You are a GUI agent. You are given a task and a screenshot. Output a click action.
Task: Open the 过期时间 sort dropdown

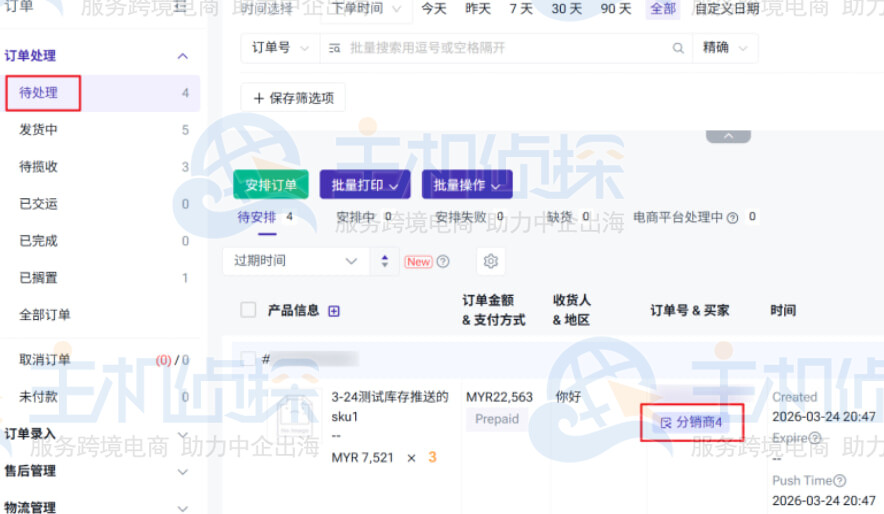[x=297, y=262]
